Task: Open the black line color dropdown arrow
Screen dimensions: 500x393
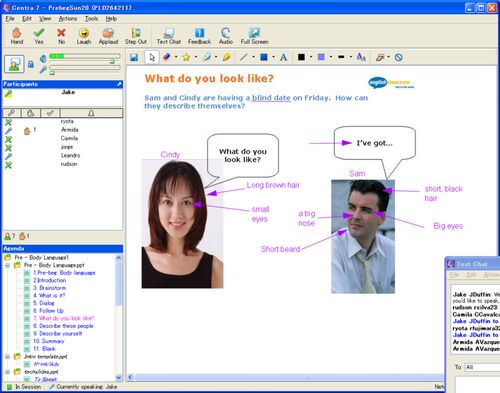Action: (x=311, y=57)
